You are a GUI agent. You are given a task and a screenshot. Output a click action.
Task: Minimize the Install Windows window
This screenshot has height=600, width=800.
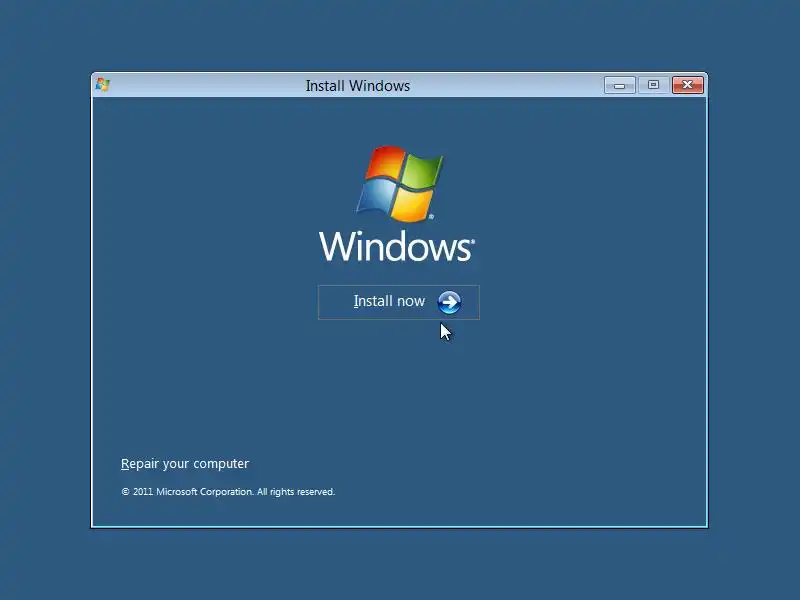tap(619, 85)
